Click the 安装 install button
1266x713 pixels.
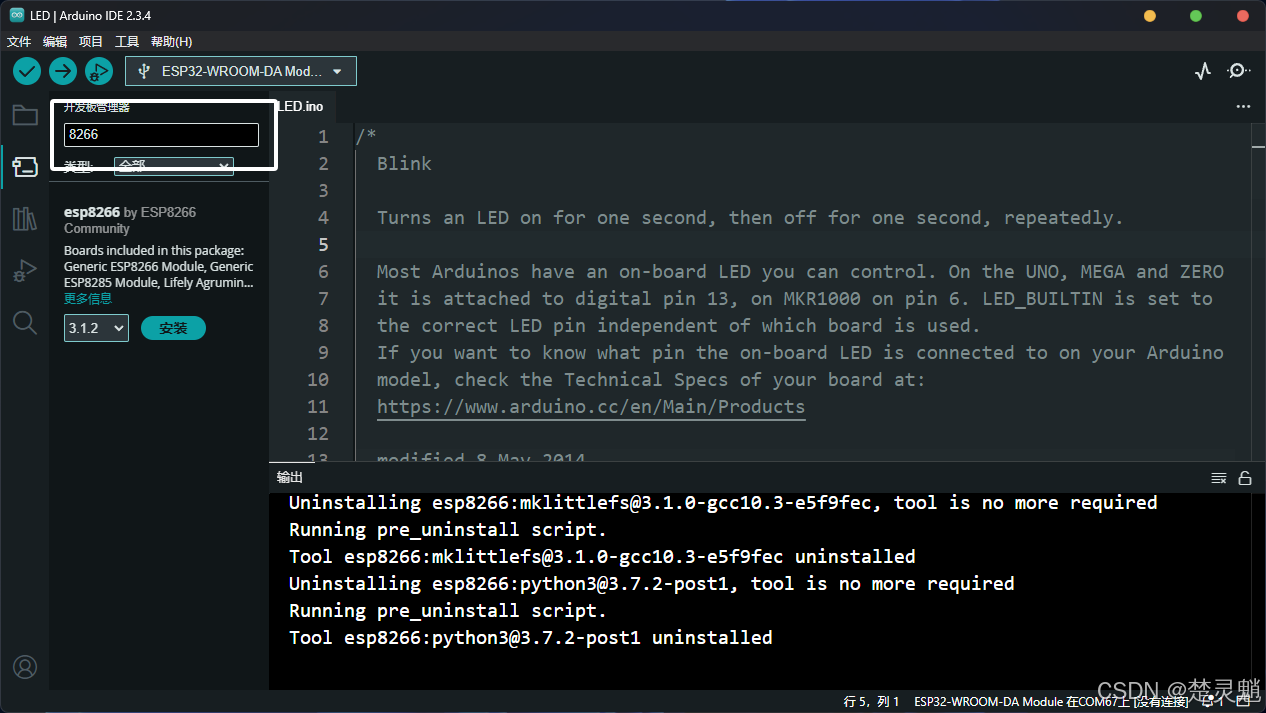pyautogui.click(x=173, y=328)
